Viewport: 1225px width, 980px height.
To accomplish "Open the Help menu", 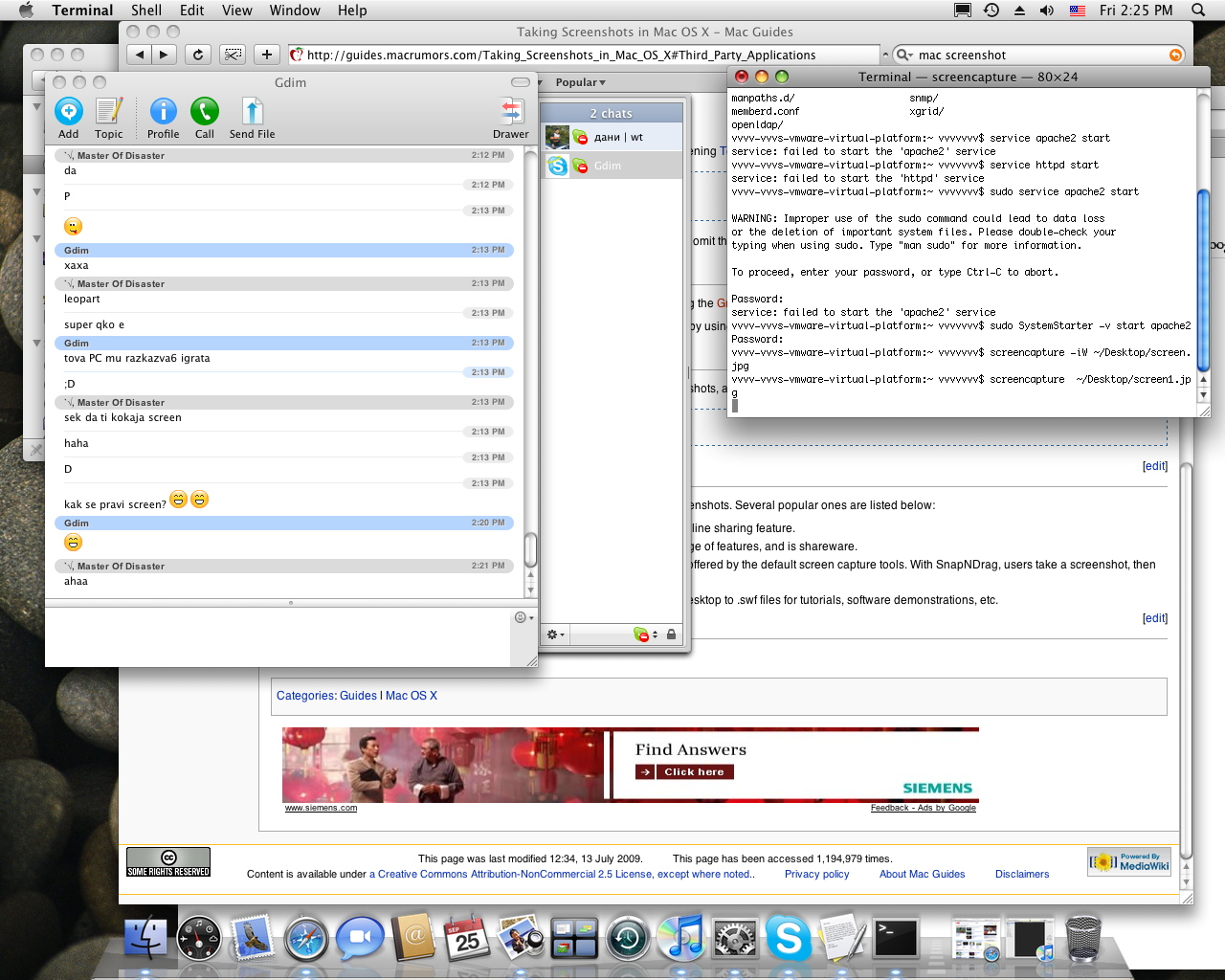I will 352,10.
